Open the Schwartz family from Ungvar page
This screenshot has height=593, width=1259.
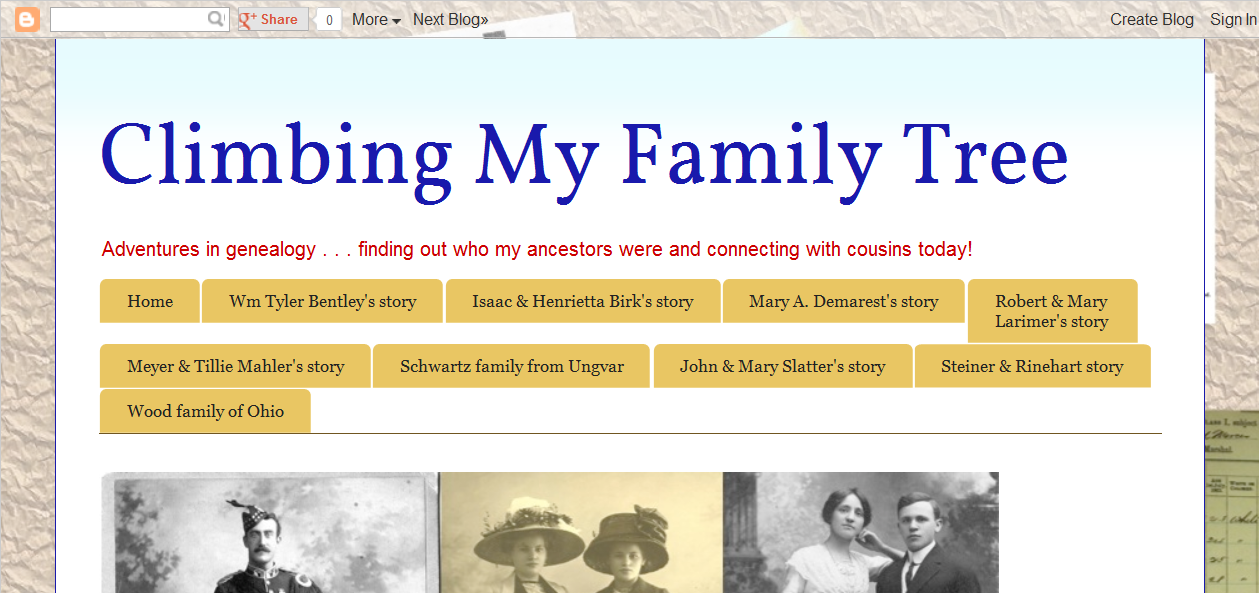coord(511,365)
